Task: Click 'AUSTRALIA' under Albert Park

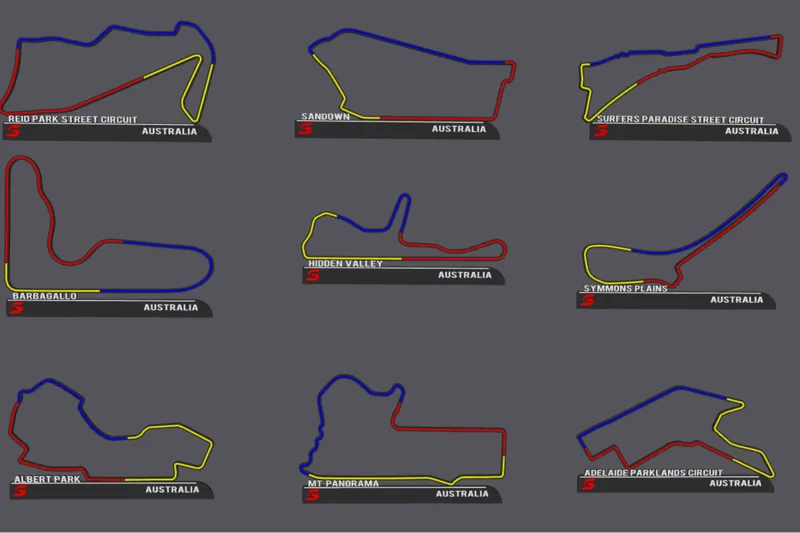Action: (172, 490)
